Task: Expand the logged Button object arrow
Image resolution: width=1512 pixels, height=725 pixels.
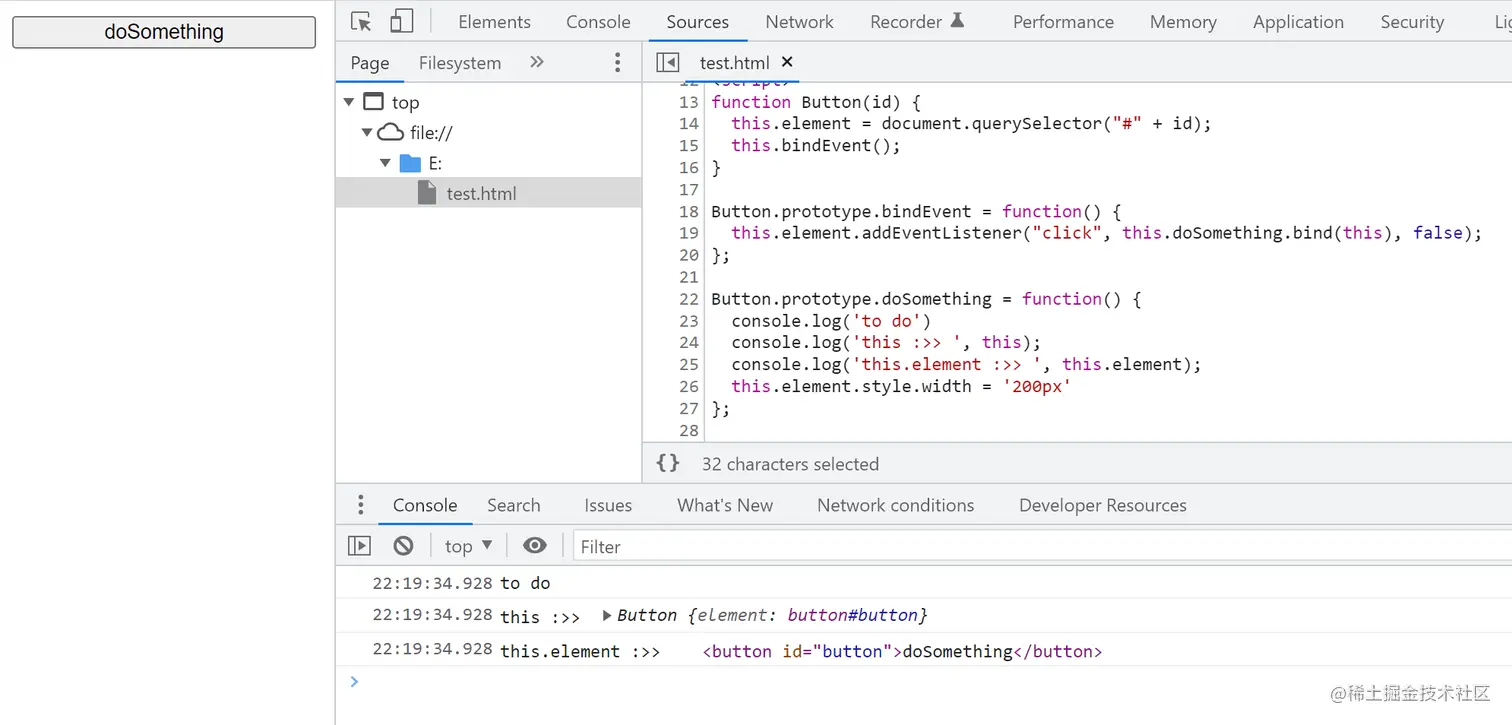Action: point(607,615)
